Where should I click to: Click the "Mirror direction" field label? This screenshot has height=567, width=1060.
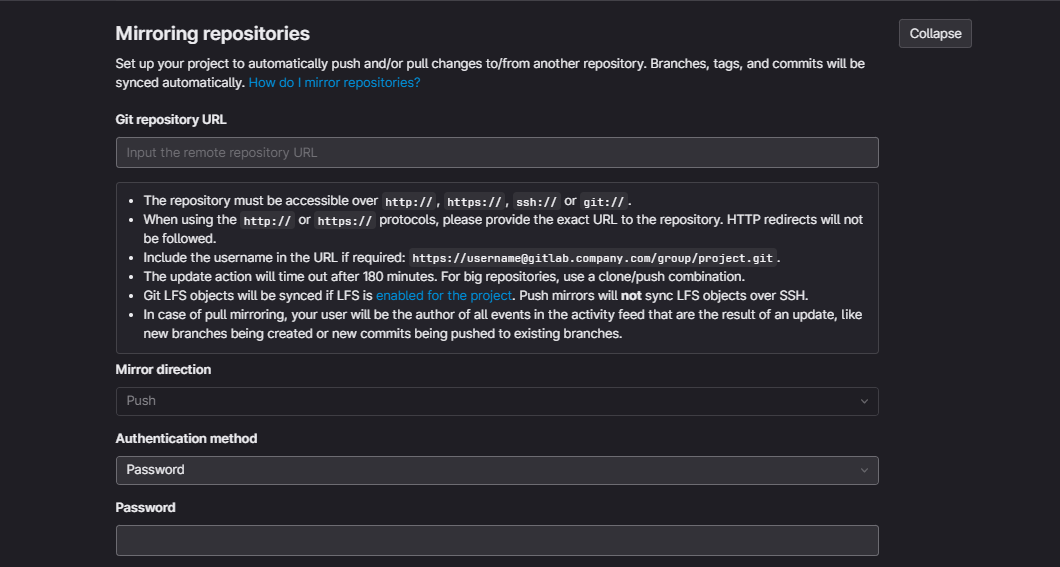click(163, 370)
